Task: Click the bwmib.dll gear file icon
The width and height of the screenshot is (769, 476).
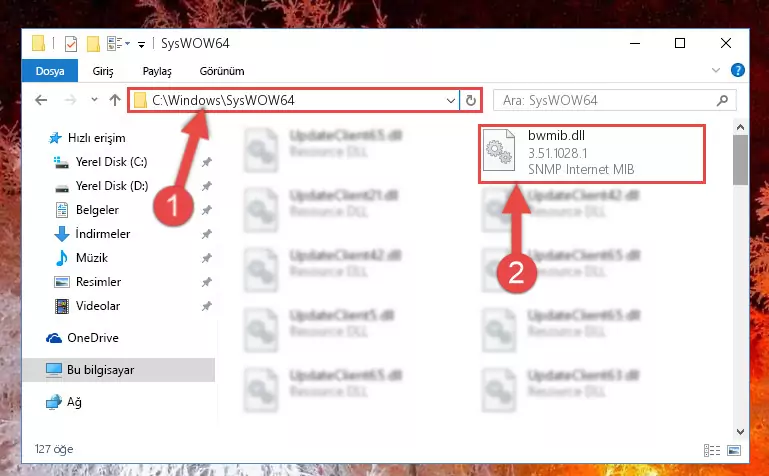Action: (x=499, y=150)
